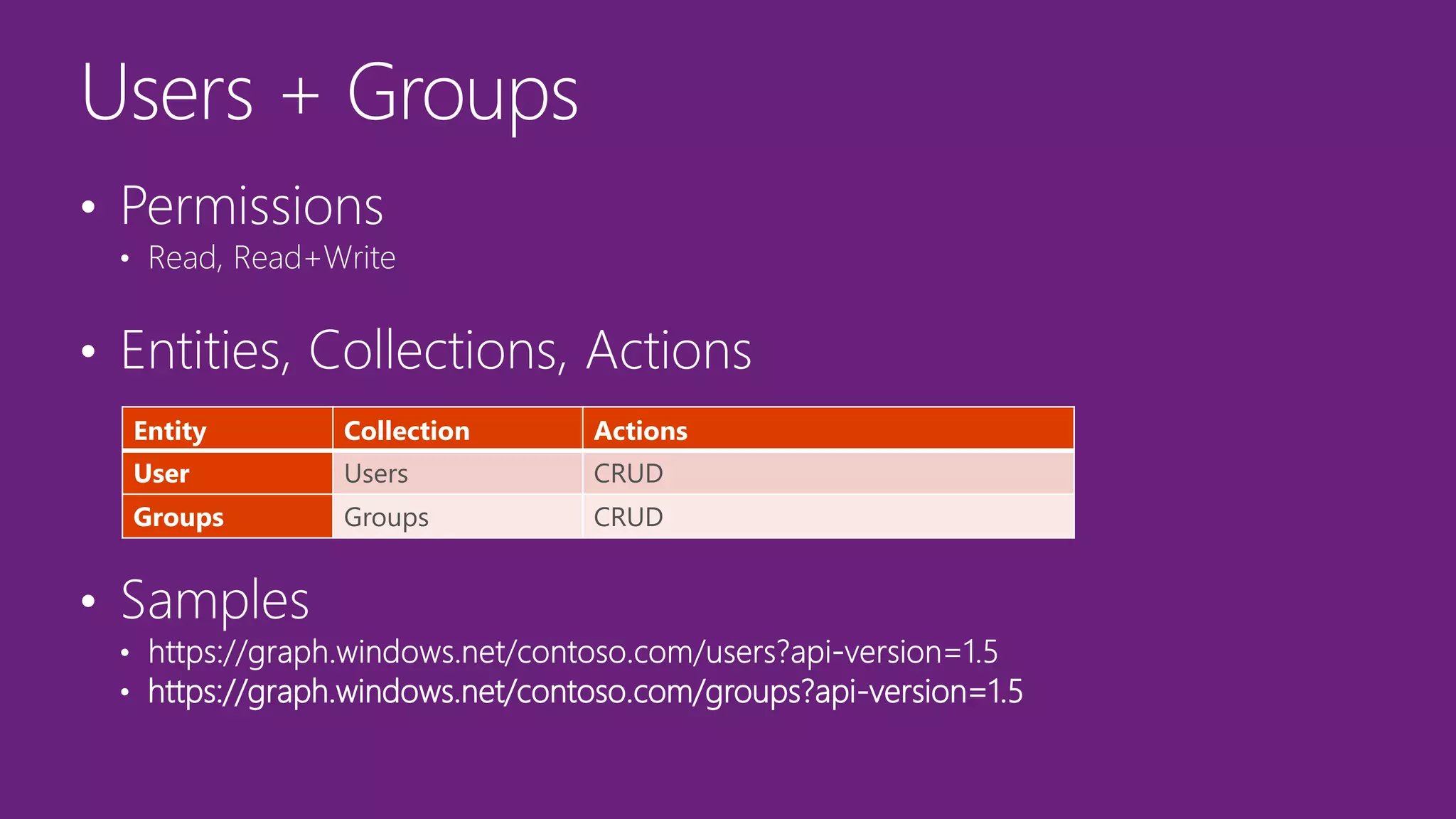The width and height of the screenshot is (1456, 819).
Task: Click the 'Read, Read+Write' sub-bullet
Action: [x=272, y=257]
